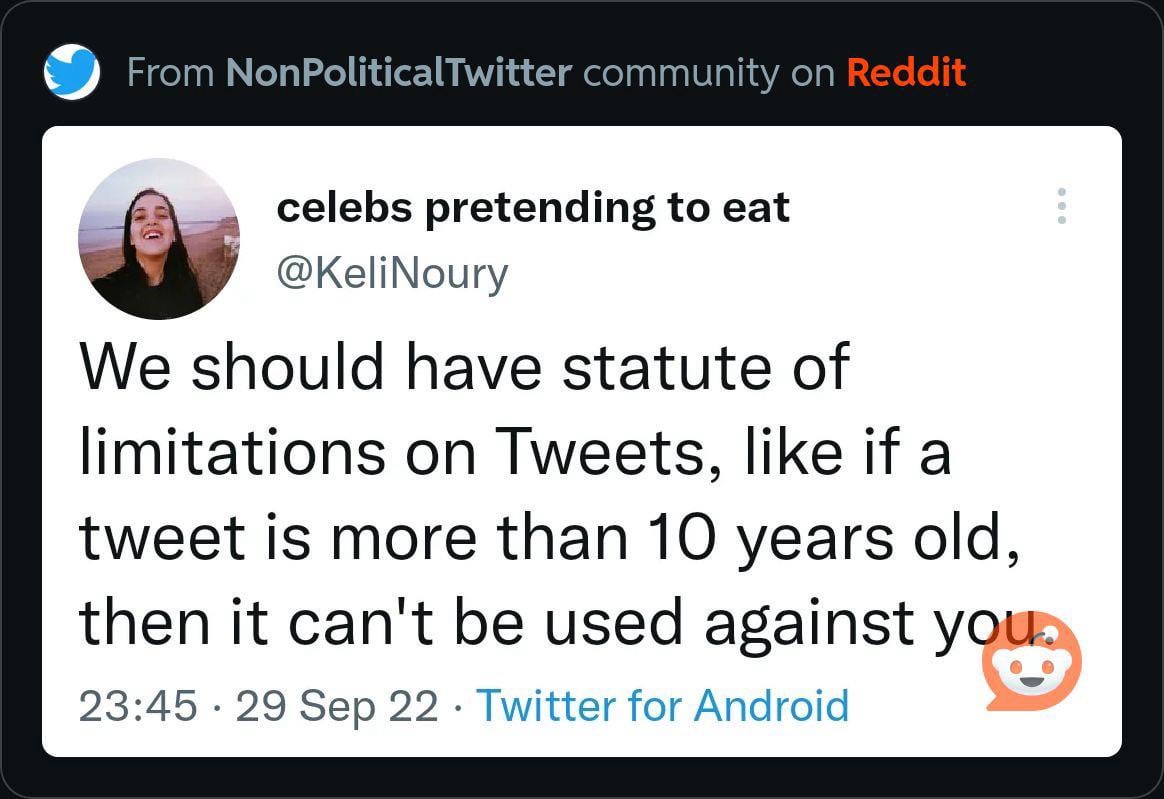
Task: Open the profile picture of celebs pretending to eat
Action: click(x=159, y=239)
